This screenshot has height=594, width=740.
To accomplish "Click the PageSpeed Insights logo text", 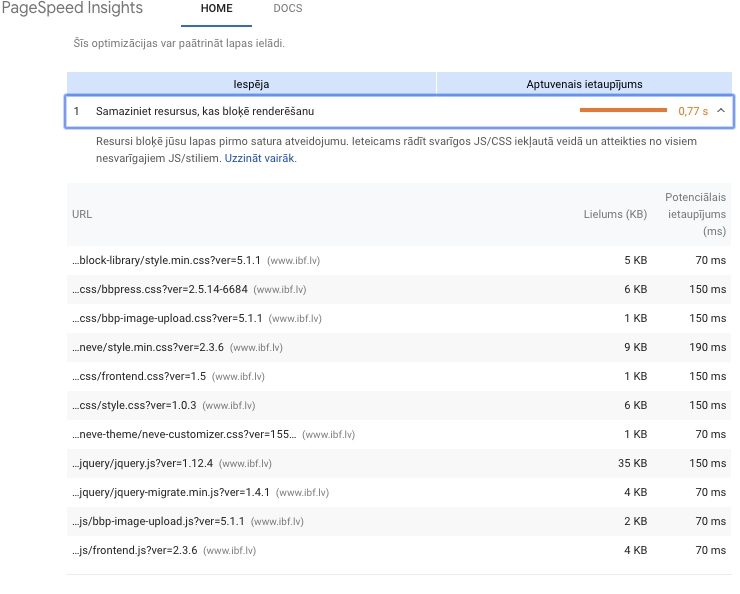I will point(72,9).
